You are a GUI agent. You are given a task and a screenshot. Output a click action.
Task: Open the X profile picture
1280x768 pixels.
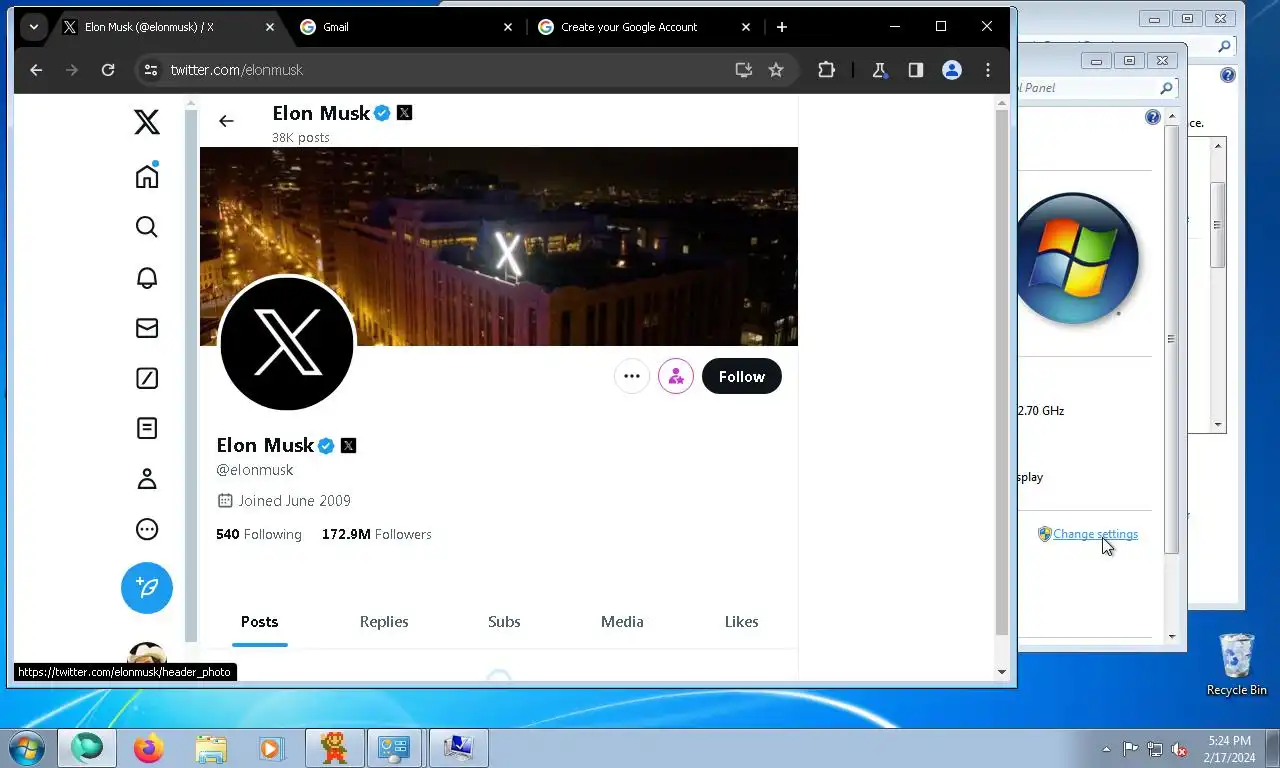287,343
